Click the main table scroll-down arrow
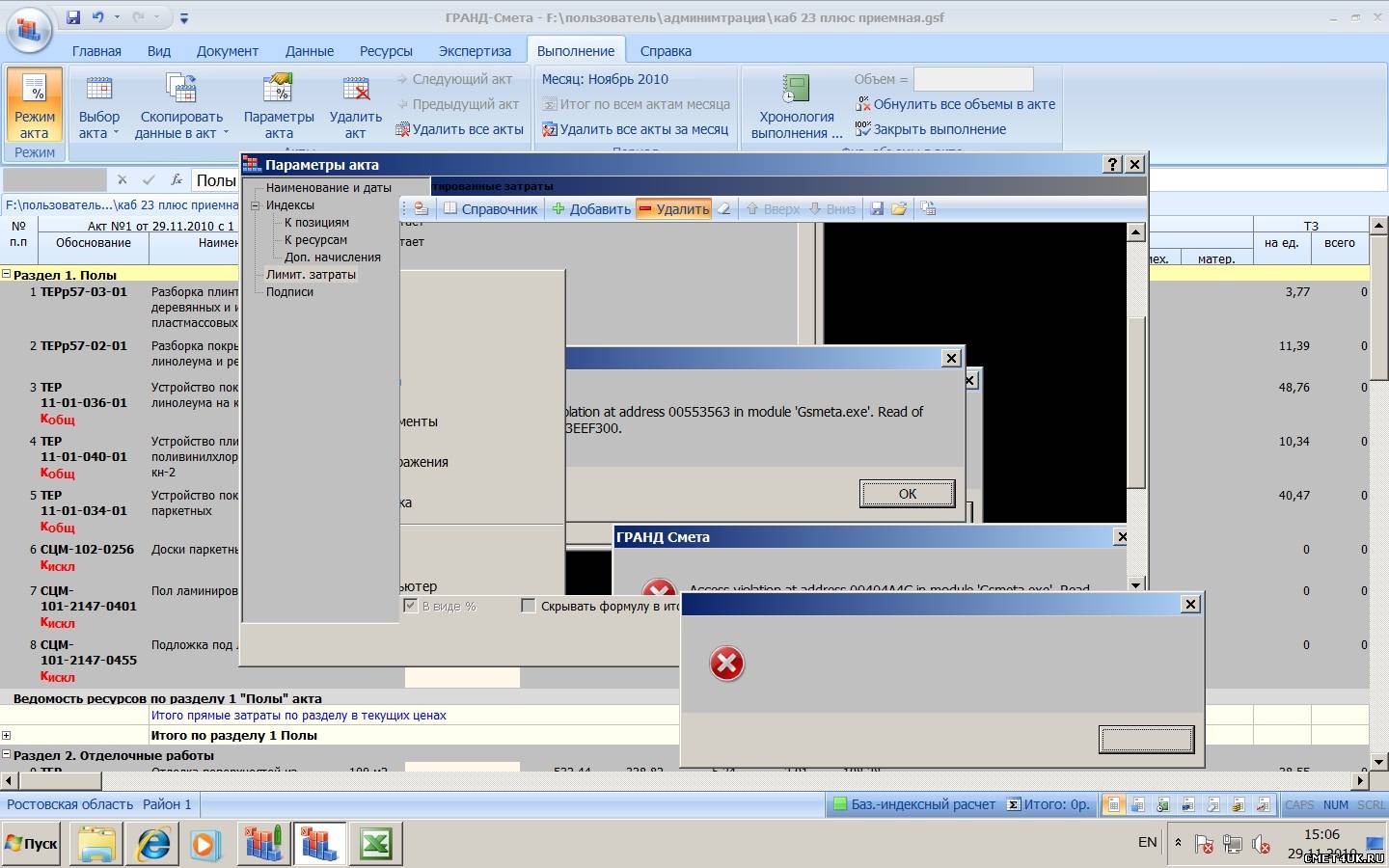Viewport: 1389px width, 868px height. 1379,762
